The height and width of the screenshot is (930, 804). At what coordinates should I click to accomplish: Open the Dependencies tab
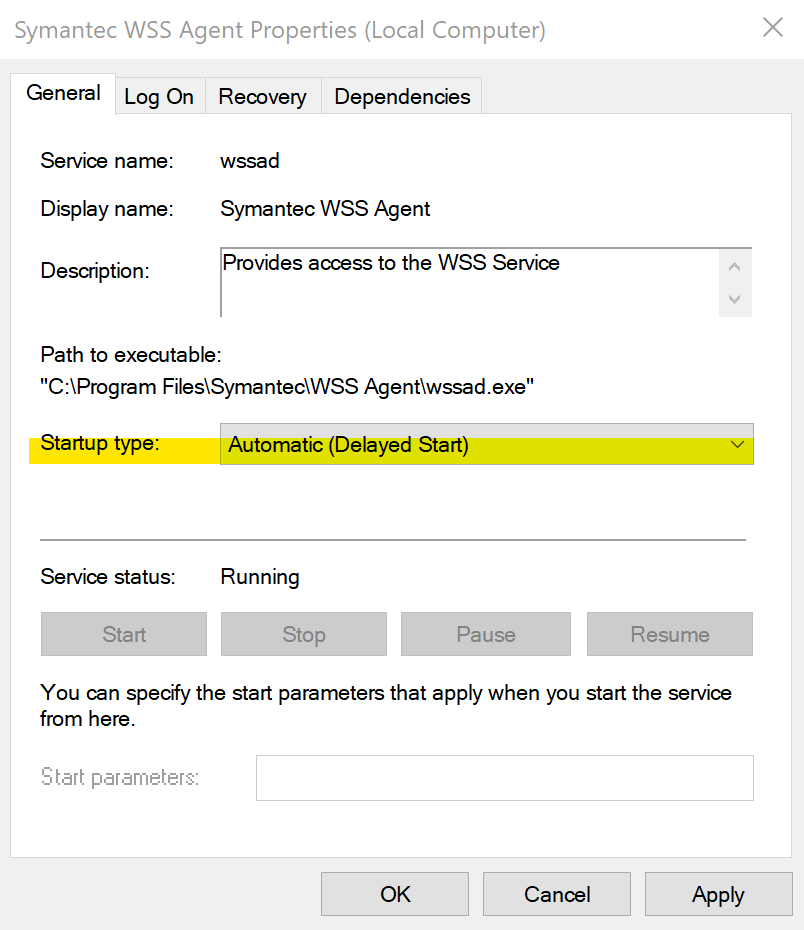tap(402, 96)
